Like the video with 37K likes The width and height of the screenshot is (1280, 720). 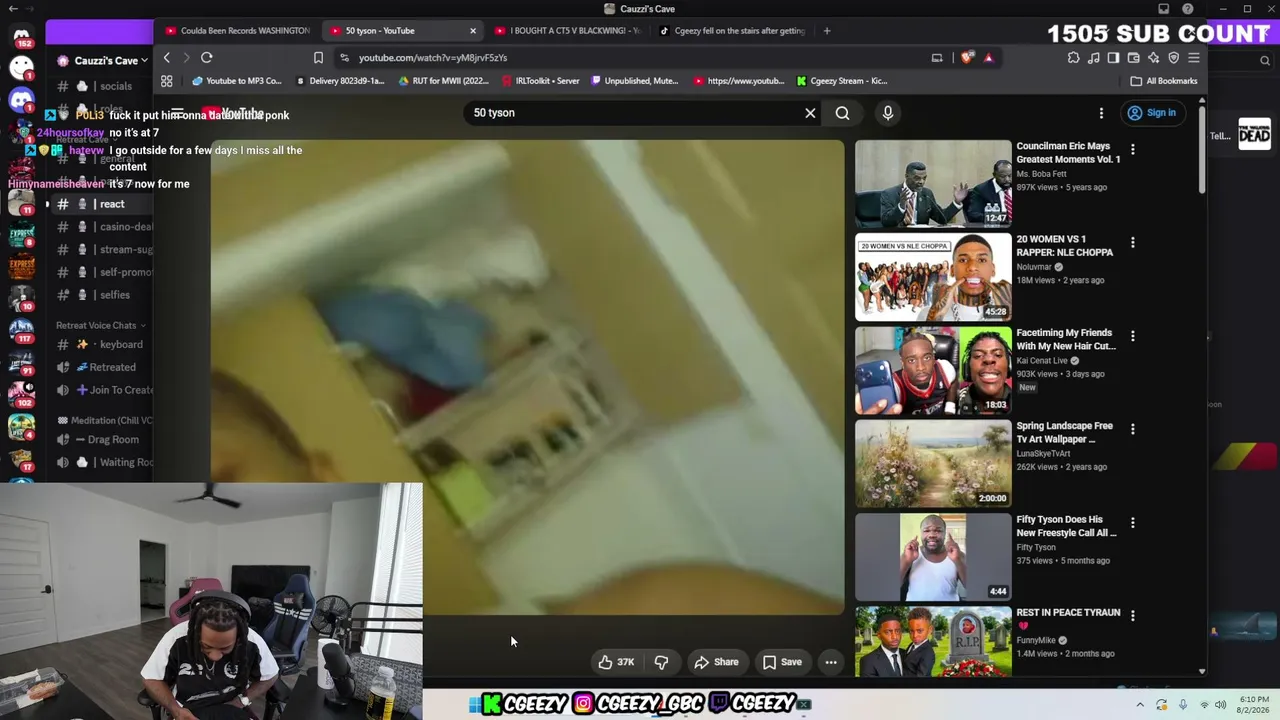[616, 662]
